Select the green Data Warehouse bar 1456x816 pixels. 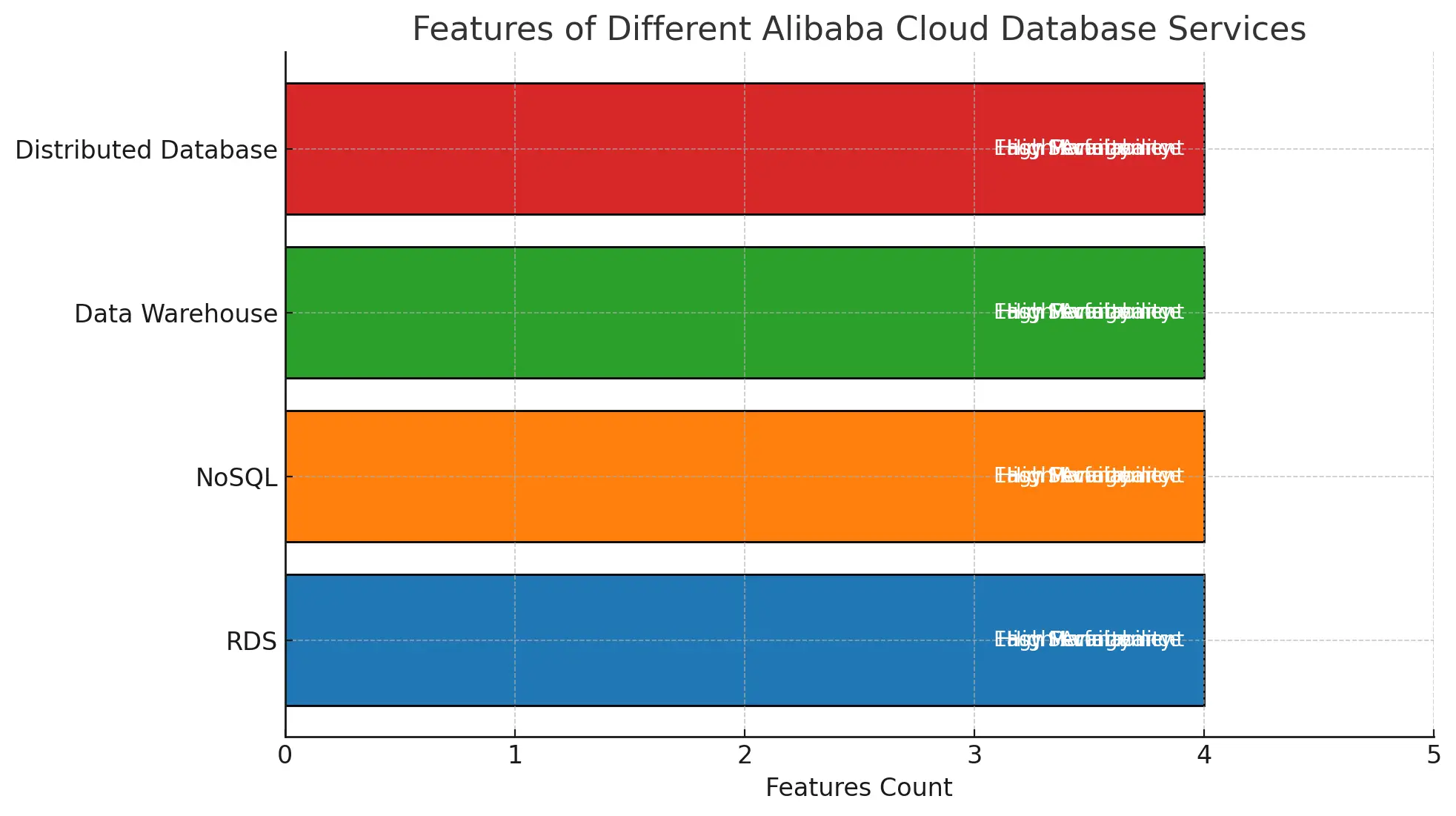click(630, 313)
